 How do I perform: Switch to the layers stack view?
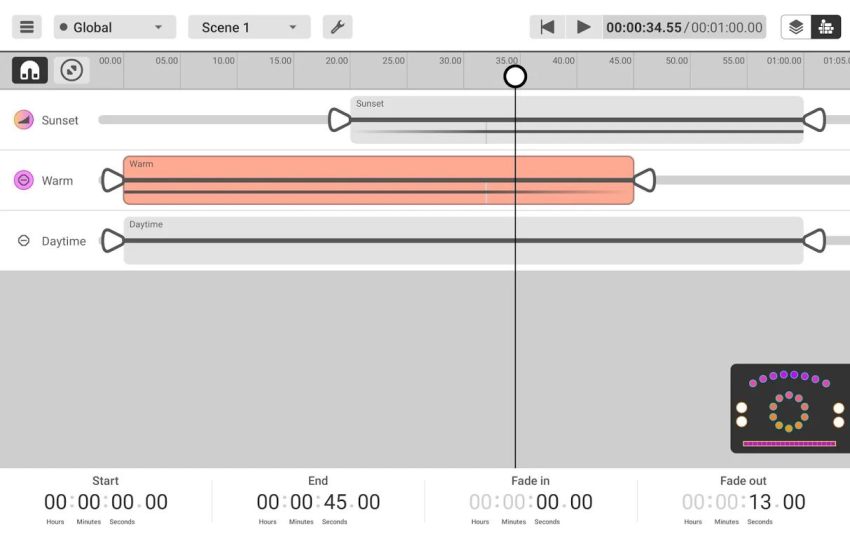point(796,27)
